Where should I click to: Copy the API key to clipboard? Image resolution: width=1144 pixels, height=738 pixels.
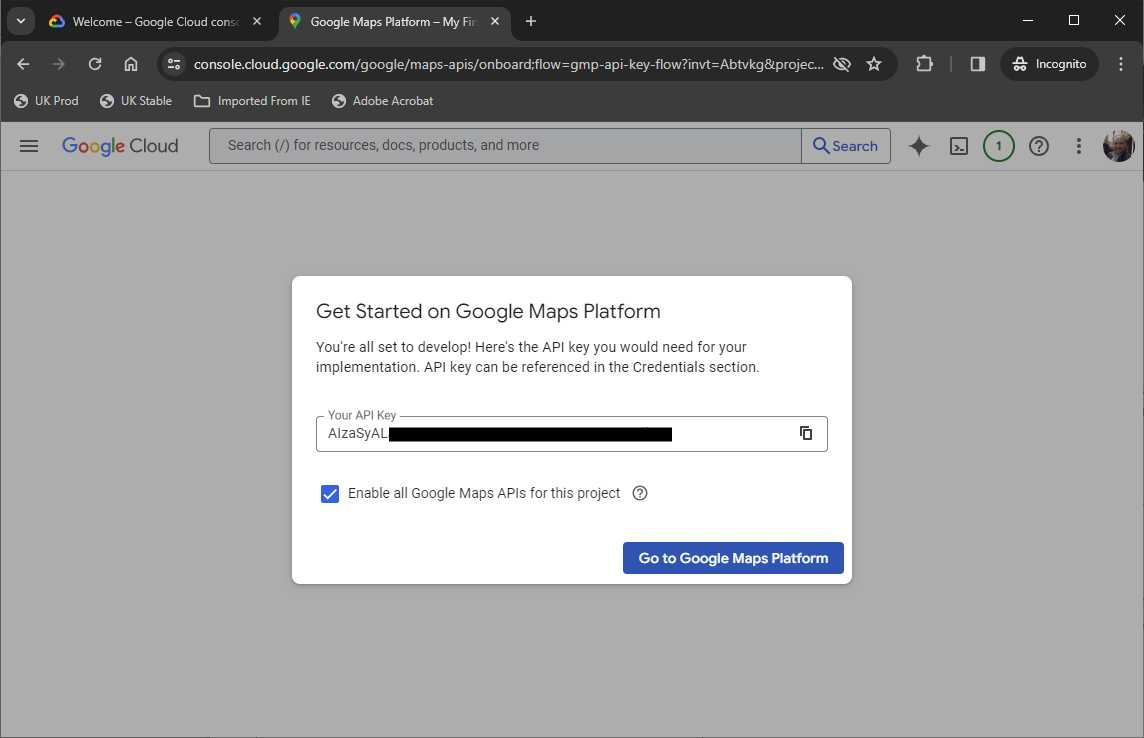[x=806, y=433]
